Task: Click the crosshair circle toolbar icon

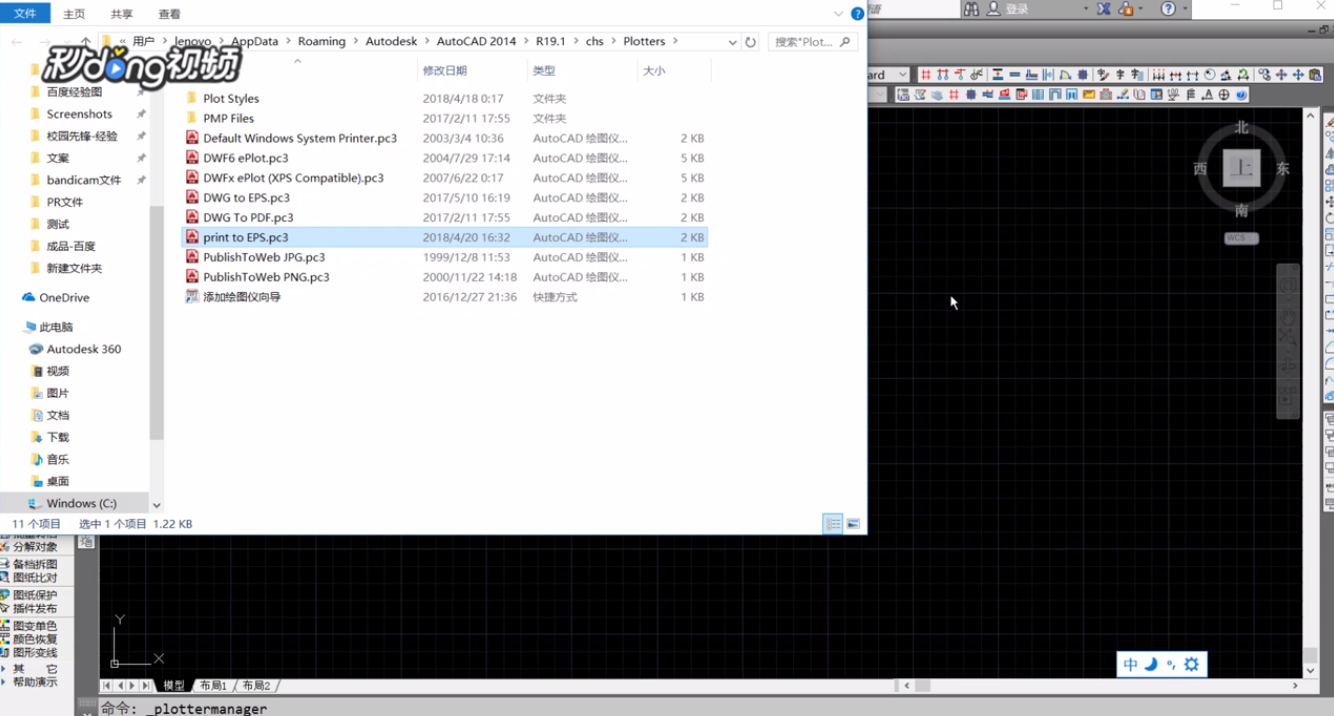Action: 1224,95
